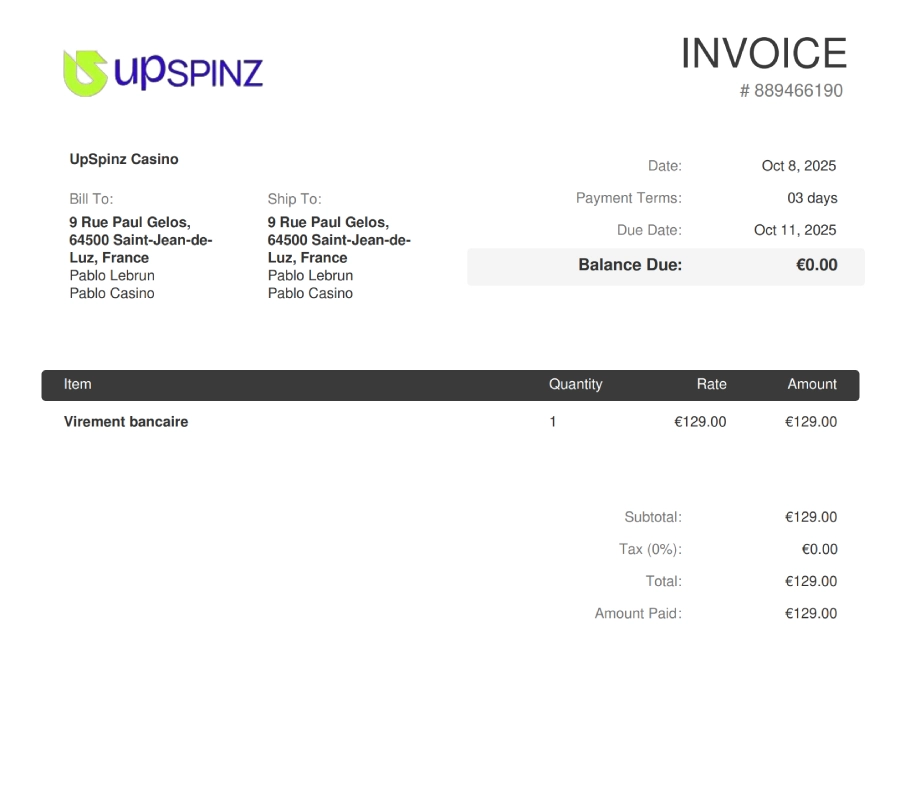Viewport: 900px width, 791px height.
Task: Click the UpSpinz Casino company name
Action: (x=124, y=159)
